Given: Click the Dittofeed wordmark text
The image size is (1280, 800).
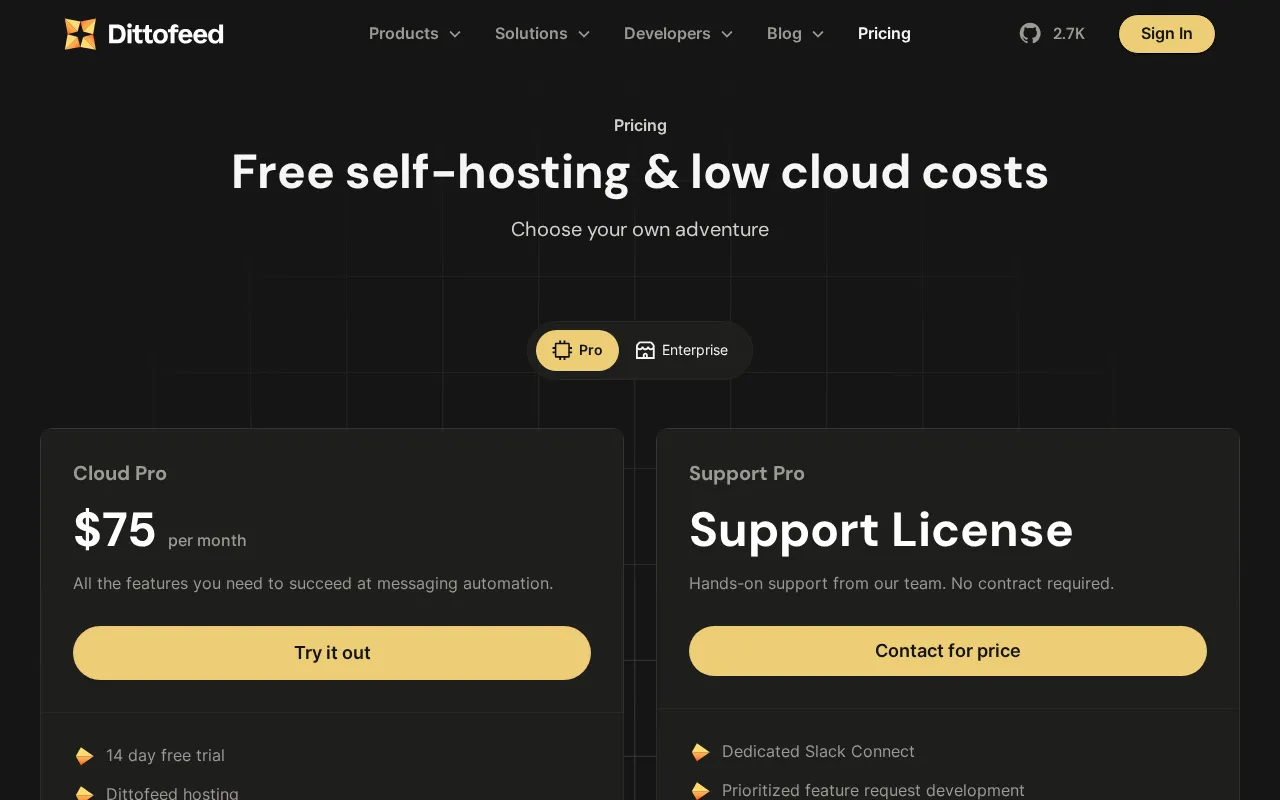Looking at the screenshot, I should click(165, 35).
